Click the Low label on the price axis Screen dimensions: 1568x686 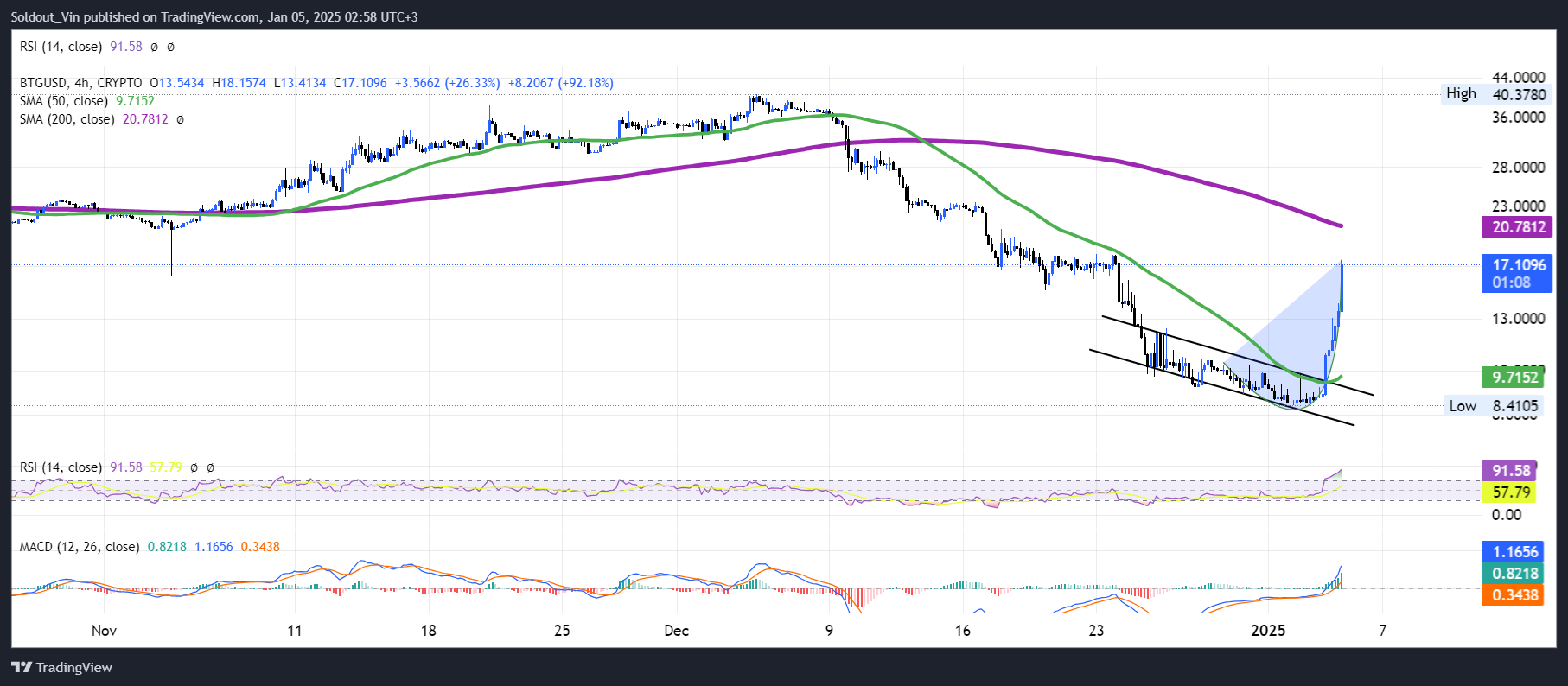(1463, 406)
